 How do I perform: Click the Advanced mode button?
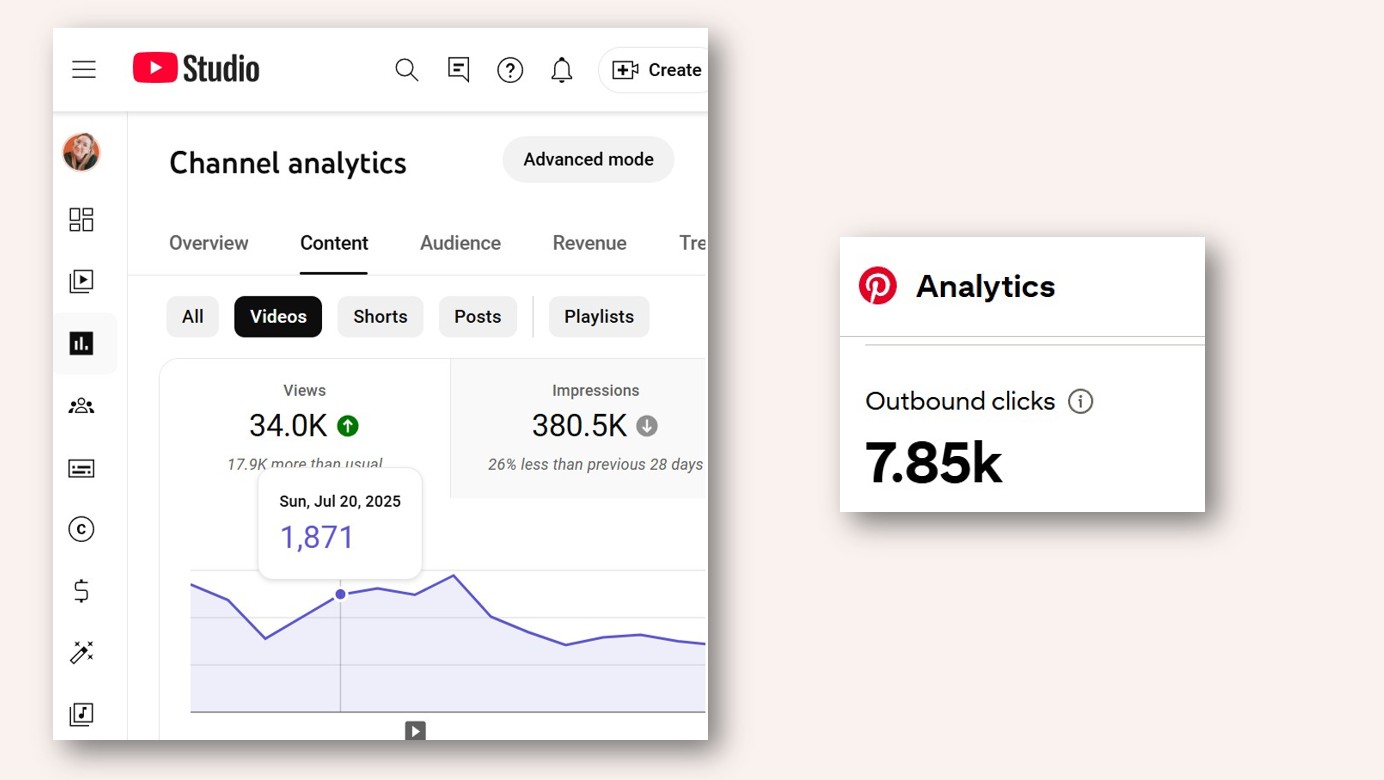[x=588, y=159]
